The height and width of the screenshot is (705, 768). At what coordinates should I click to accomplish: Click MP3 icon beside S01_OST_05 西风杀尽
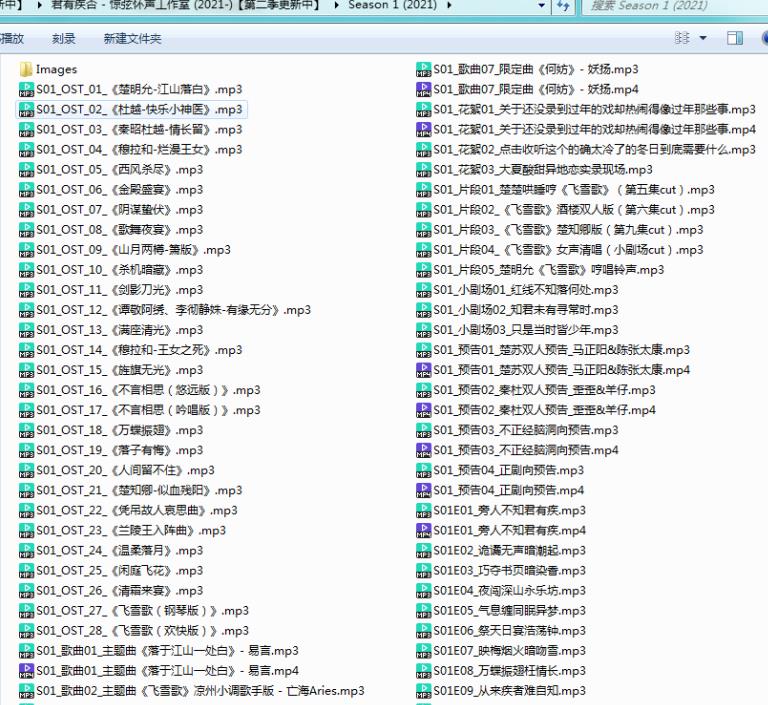[x=26, y=170]
